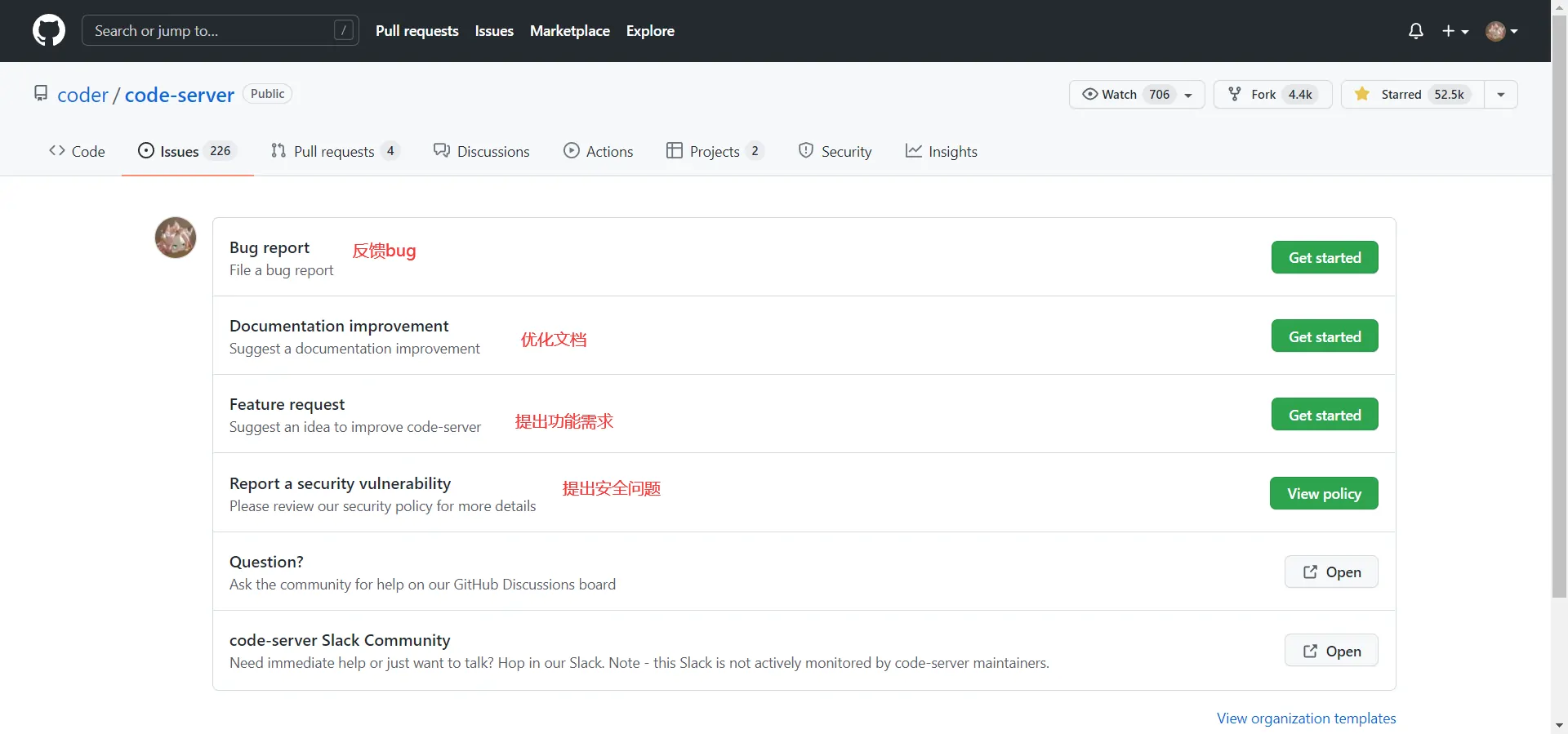Image resolution: width=1568 pixels, height=734 pixels.
Task: Open the Security tab
Action: 835,151
